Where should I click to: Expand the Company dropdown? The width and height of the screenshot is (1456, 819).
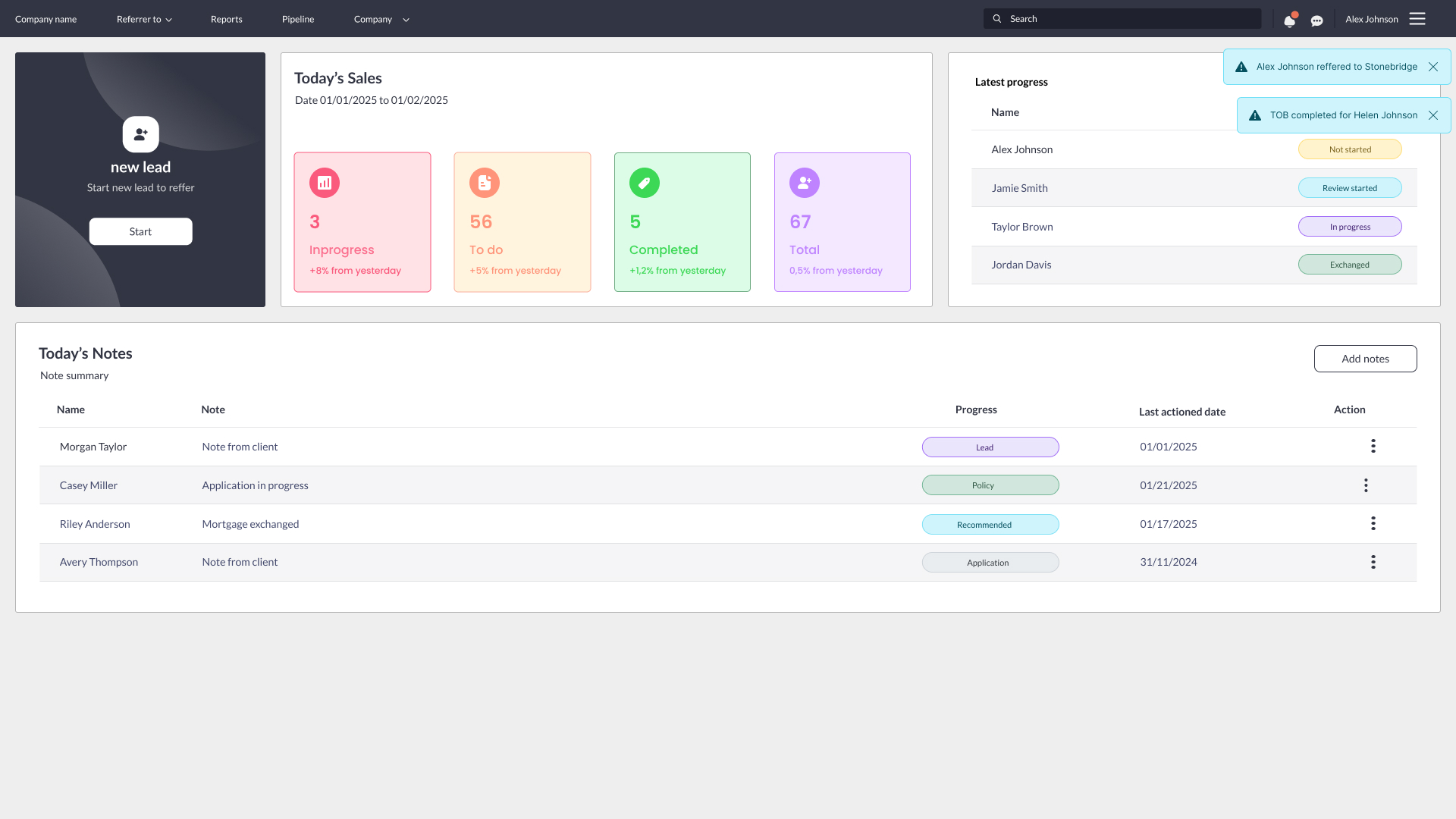381,19
